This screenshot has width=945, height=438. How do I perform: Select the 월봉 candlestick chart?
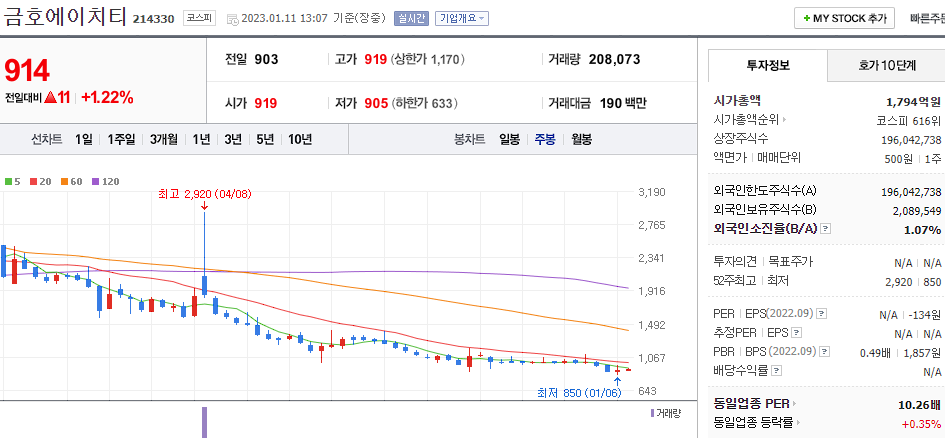[582, 140]
